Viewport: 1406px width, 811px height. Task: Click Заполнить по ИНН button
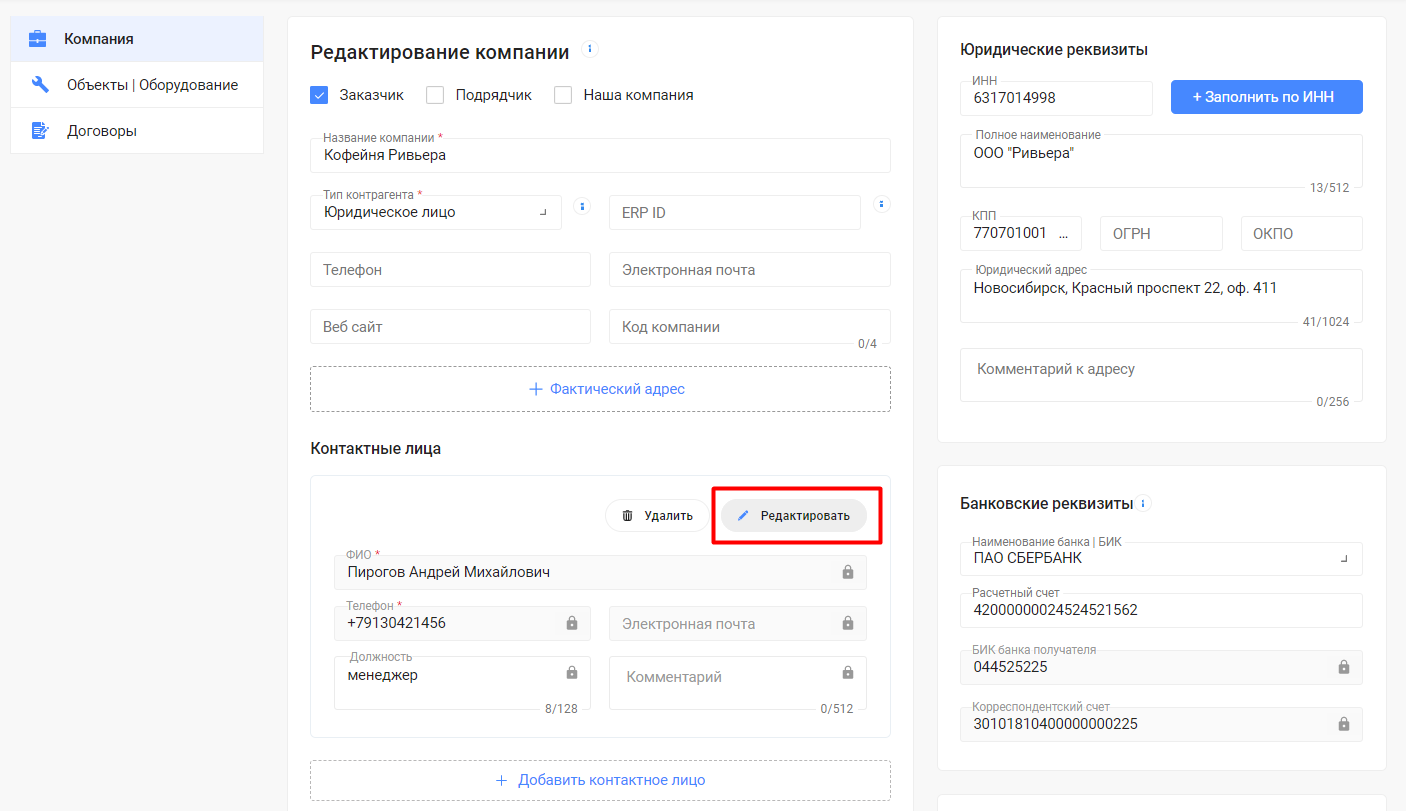pos(1267,97)
